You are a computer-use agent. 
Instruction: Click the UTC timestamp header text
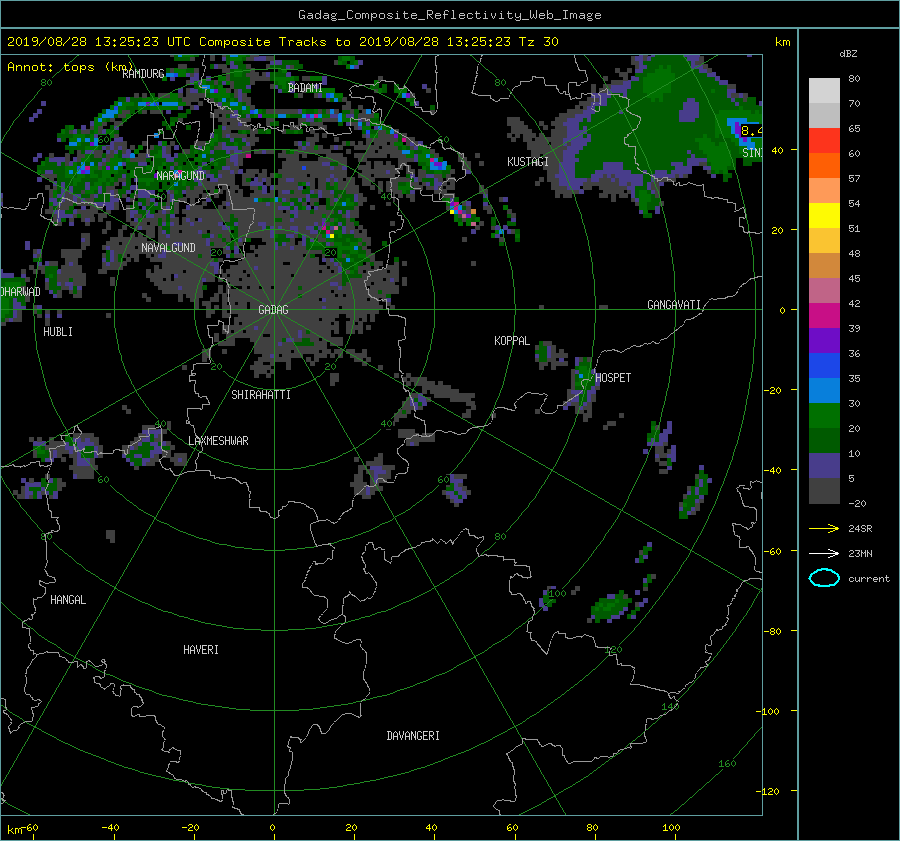click(x=282, y=42)
